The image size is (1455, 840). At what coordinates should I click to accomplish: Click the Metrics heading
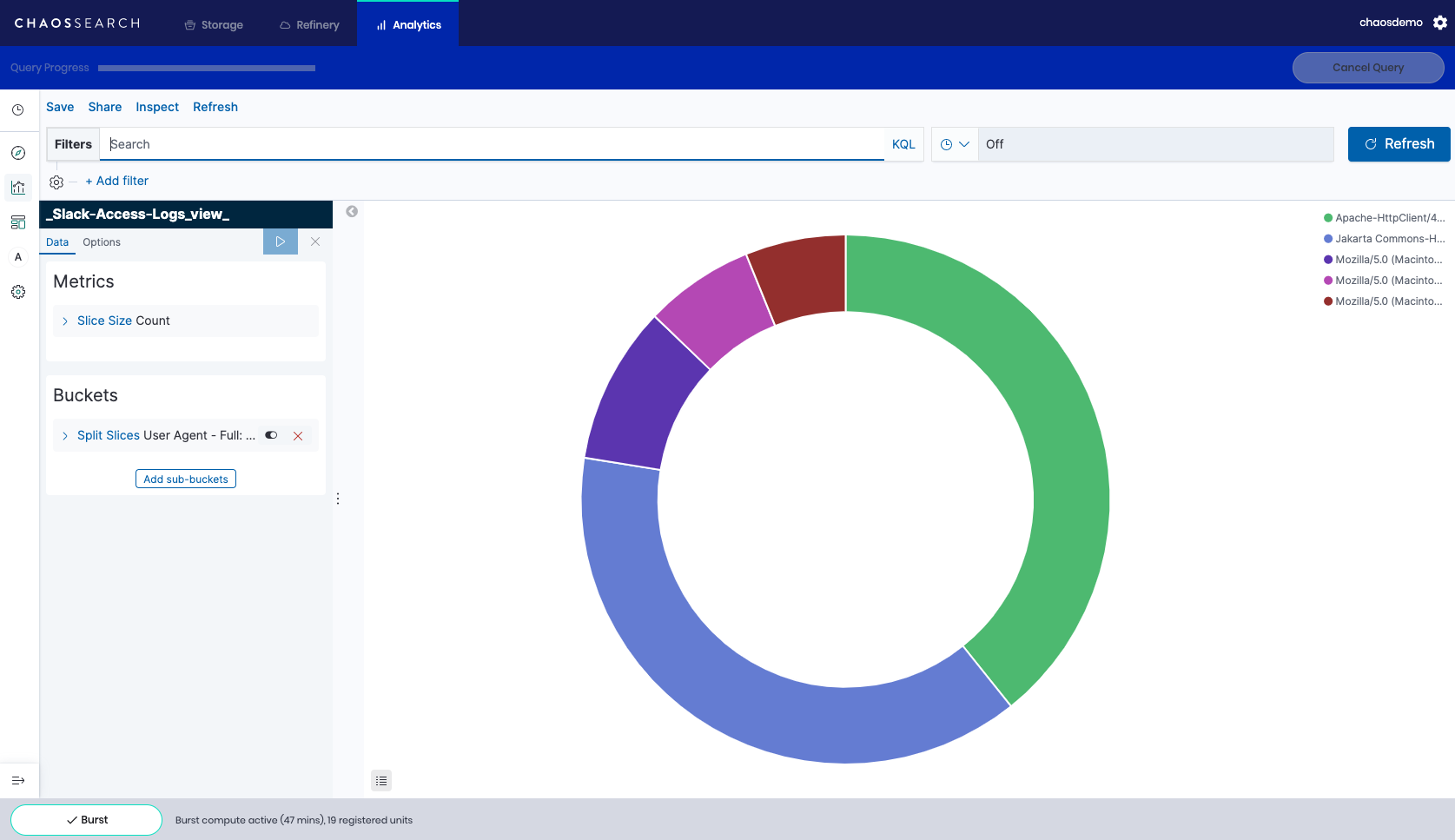[x=83, y=281]
